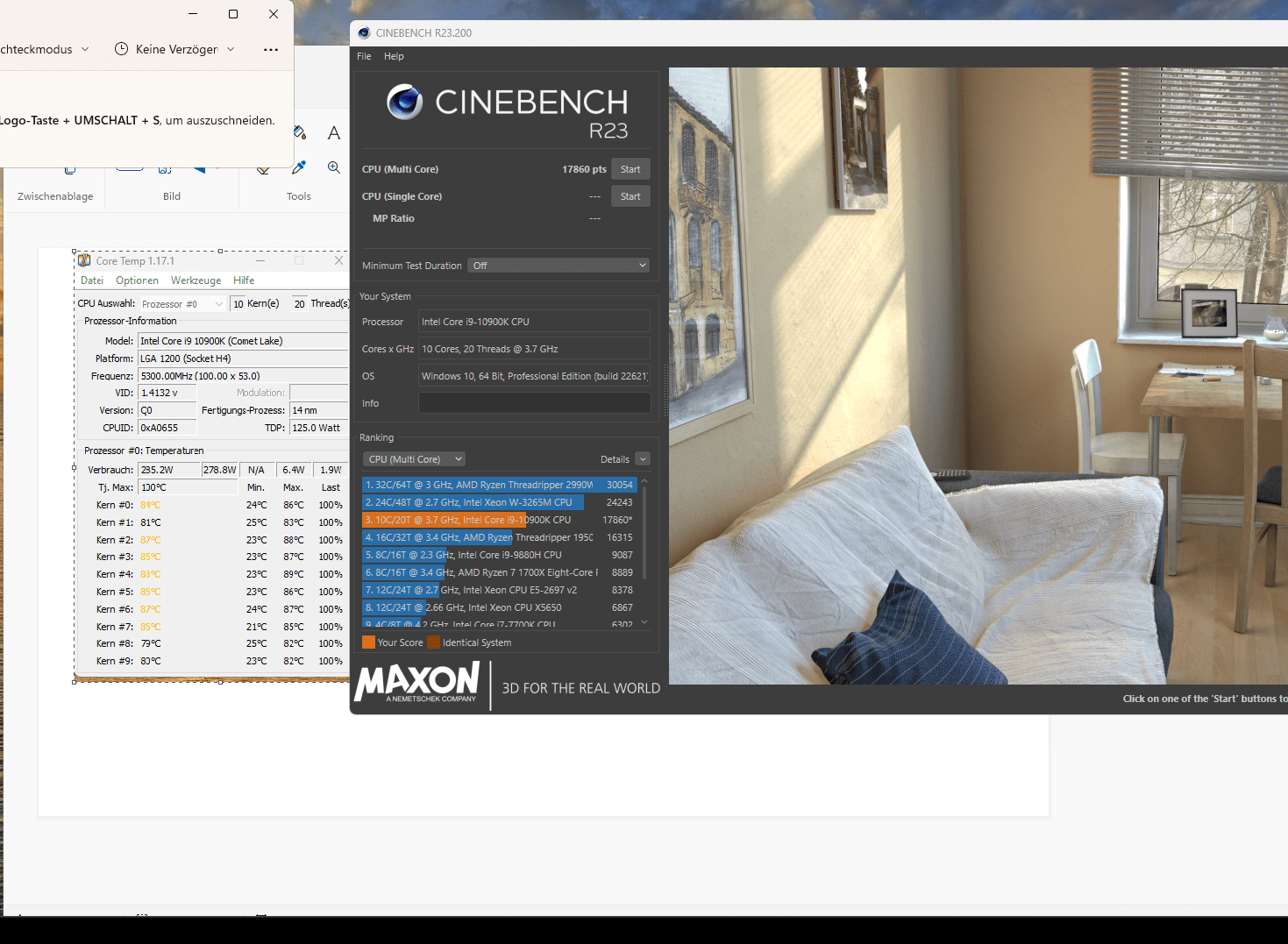This screenshot has width=1288, height=944.
Task: Open the Hilfe menu in Core Temp
Action: (244, 280)
